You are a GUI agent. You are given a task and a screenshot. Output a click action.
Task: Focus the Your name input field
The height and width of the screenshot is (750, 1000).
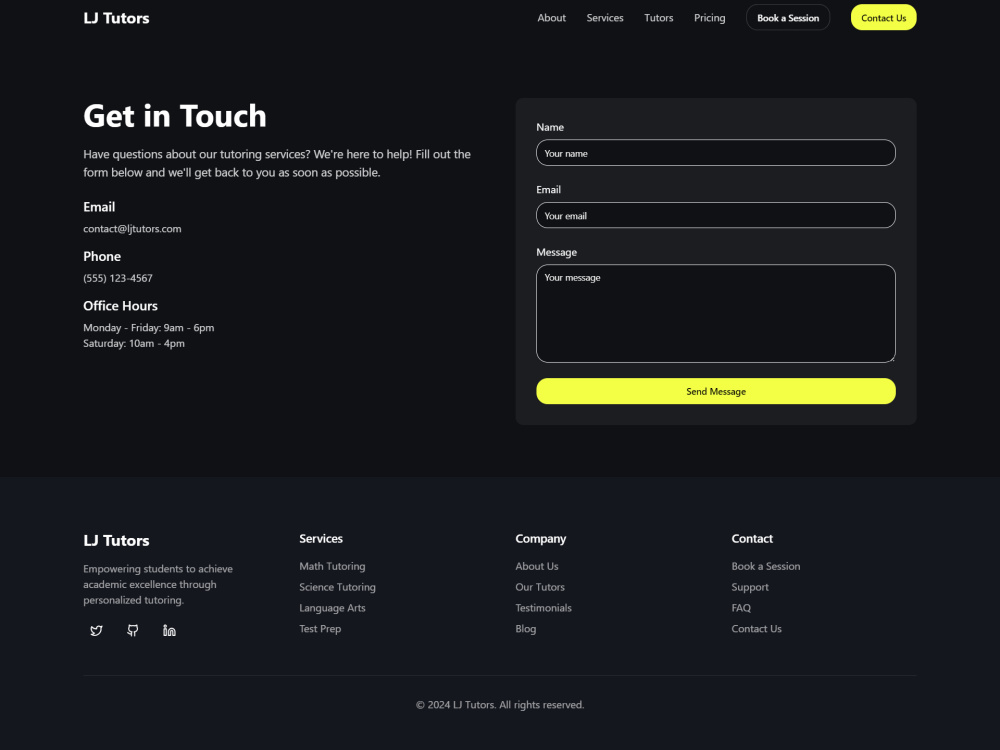coord(716,153)
